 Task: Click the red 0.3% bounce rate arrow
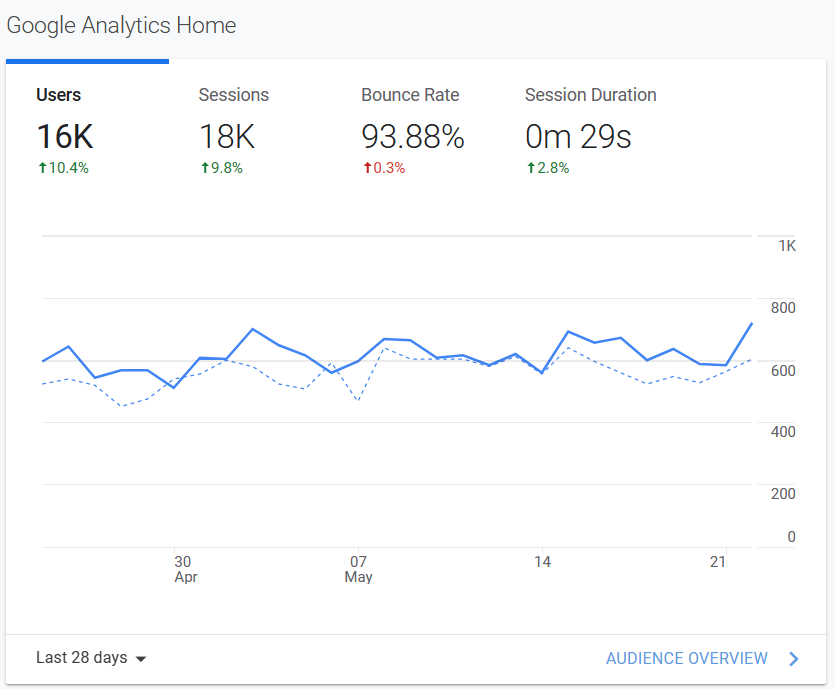[384, 167]
